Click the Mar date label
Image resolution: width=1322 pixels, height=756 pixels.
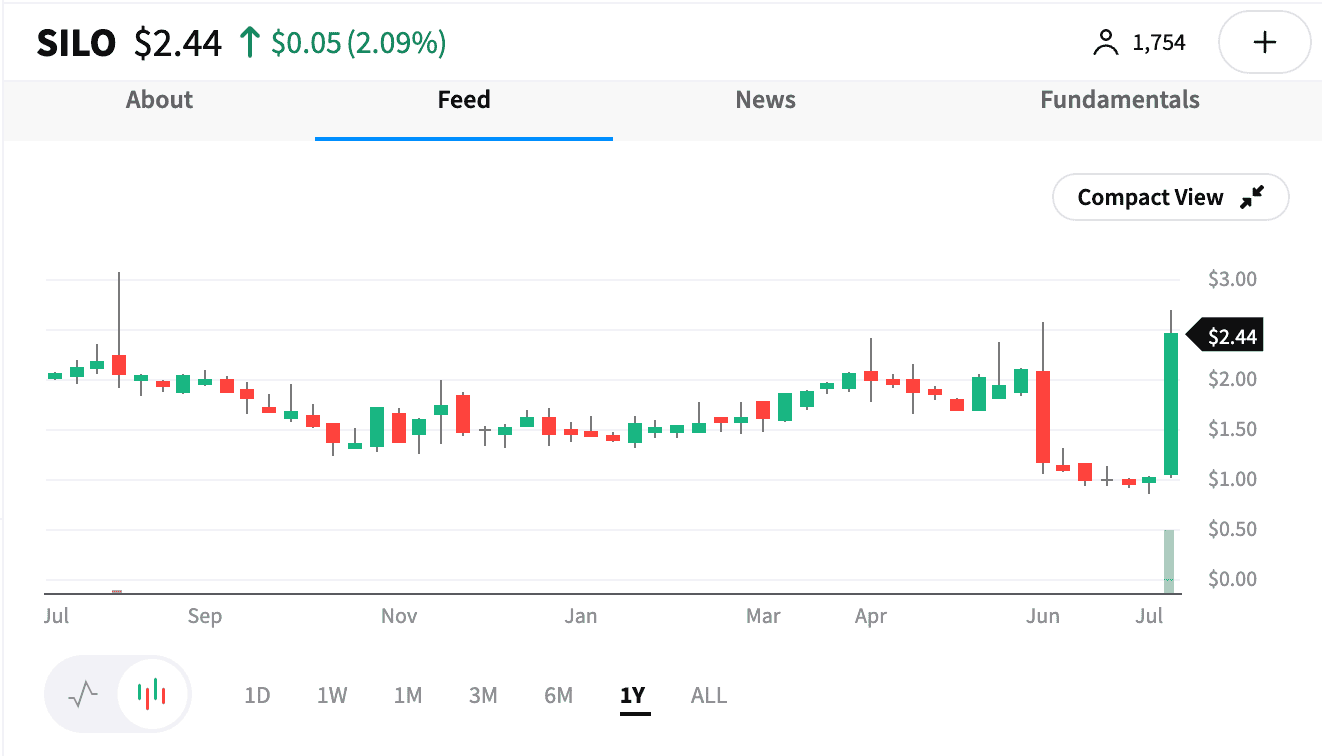[x=763, y=616]
